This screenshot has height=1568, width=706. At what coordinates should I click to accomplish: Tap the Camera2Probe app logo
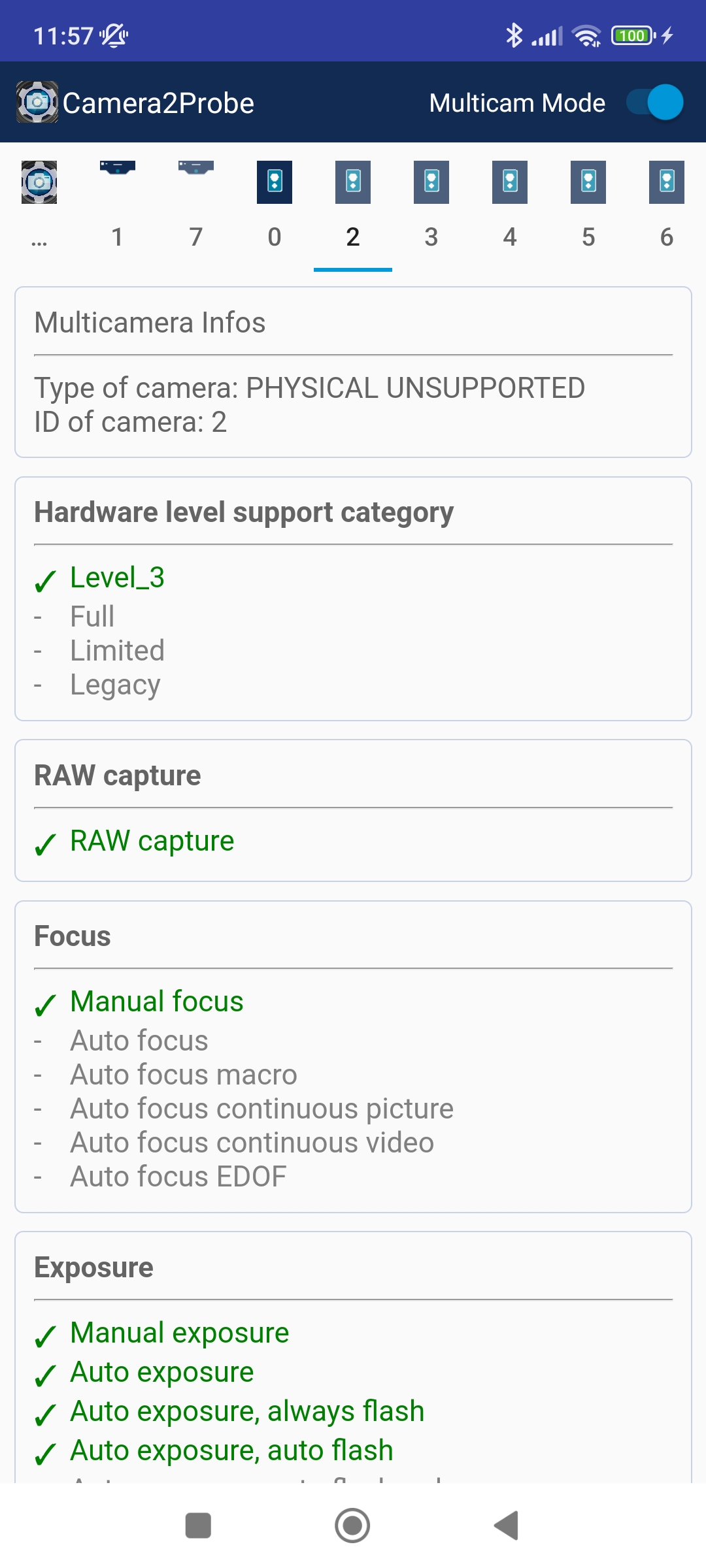pos(37,103)
